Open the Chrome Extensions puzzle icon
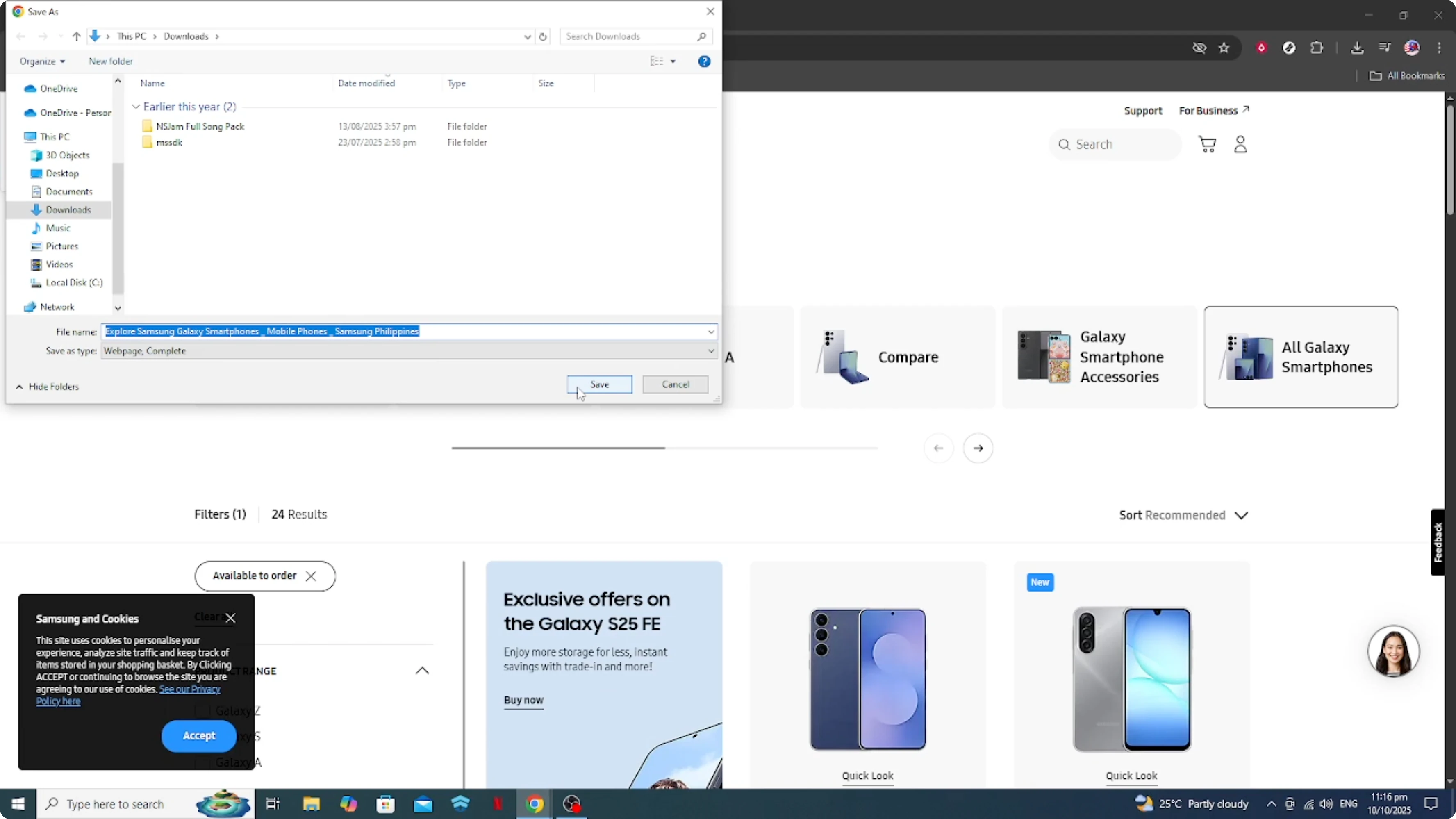Viewport: 1456px width, 819px height. (x=1316, y=48)
